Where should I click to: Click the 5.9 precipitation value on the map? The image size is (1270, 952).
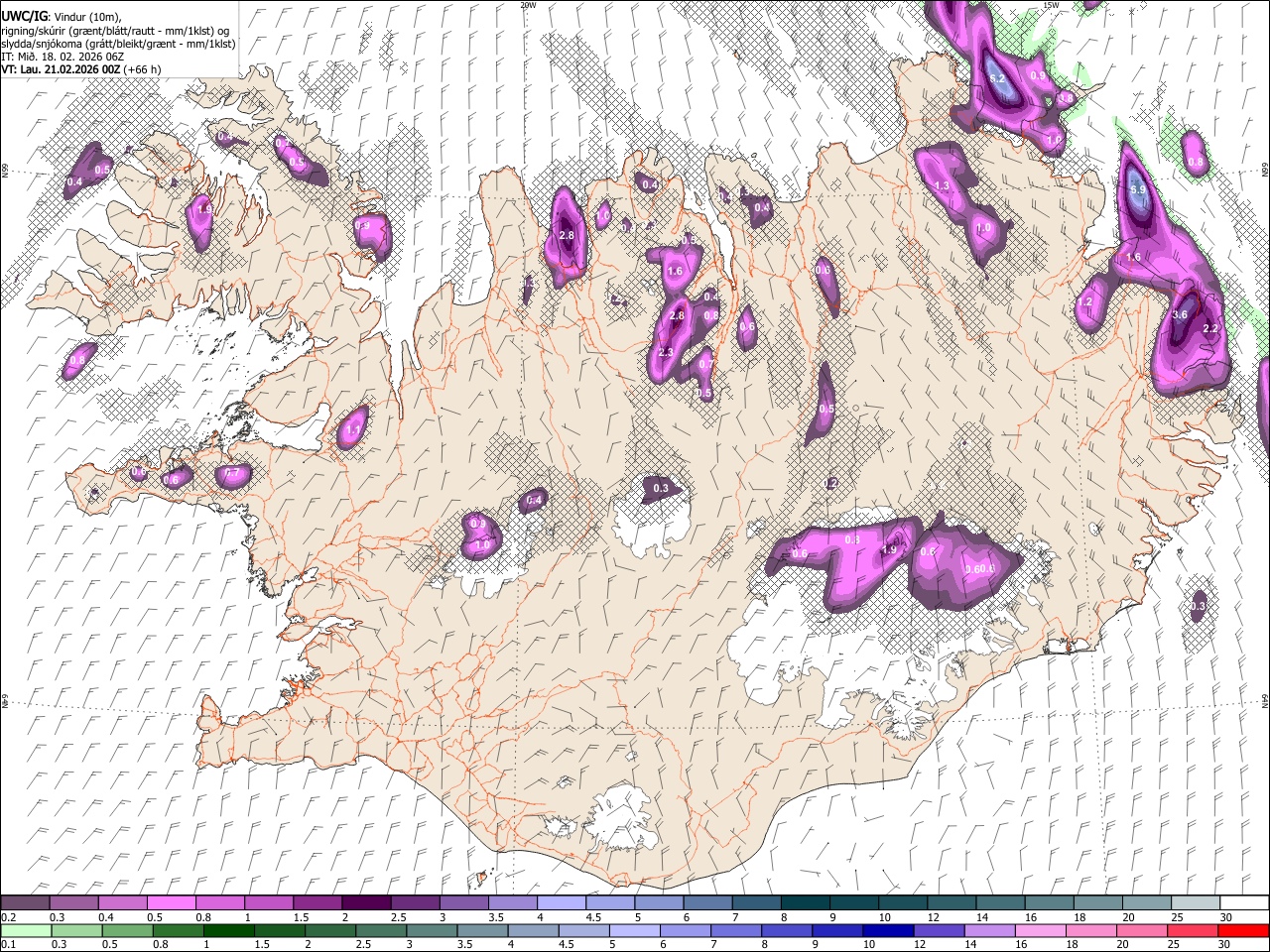1138,189
